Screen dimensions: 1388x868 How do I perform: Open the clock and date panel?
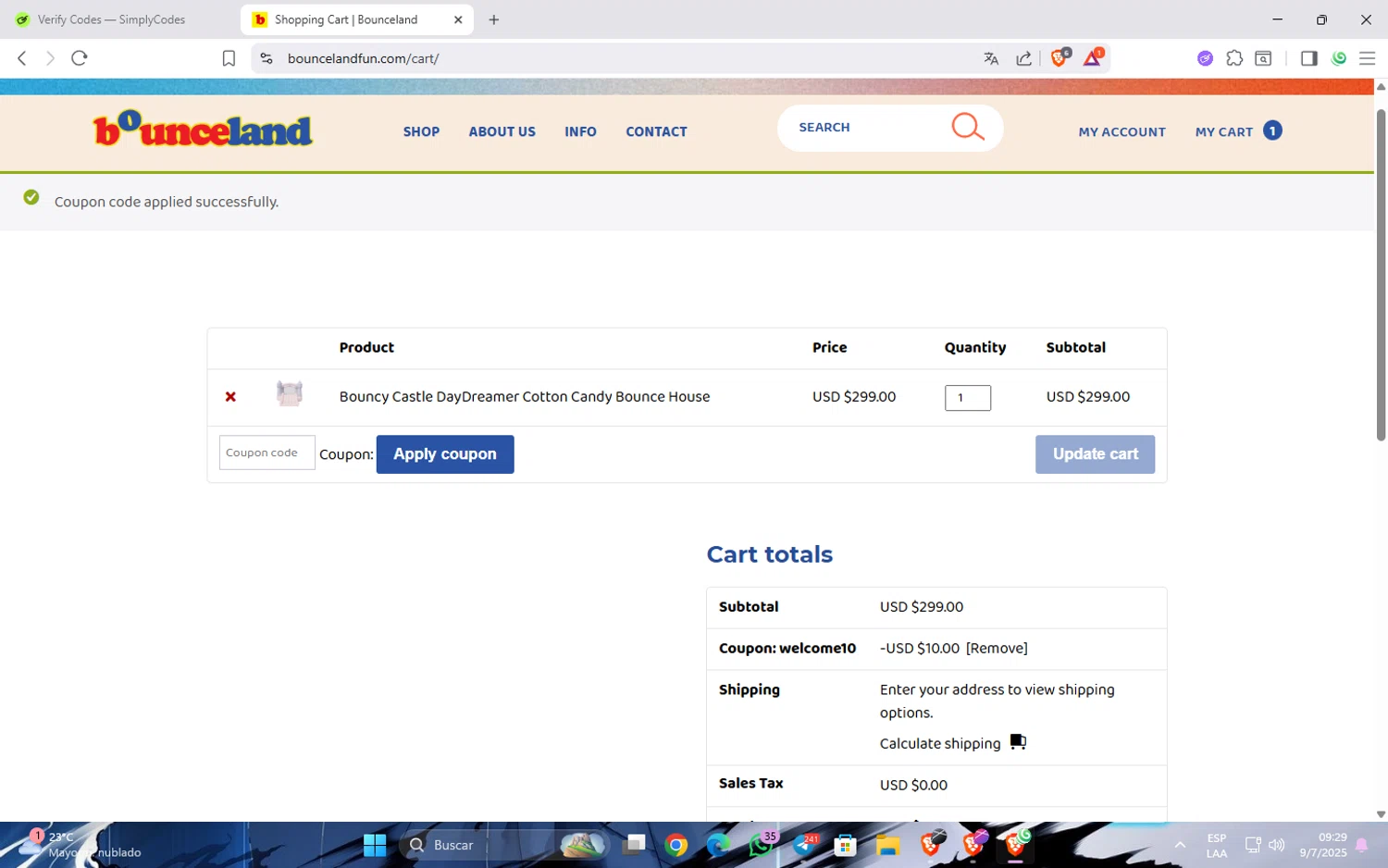pos(1322,845)
